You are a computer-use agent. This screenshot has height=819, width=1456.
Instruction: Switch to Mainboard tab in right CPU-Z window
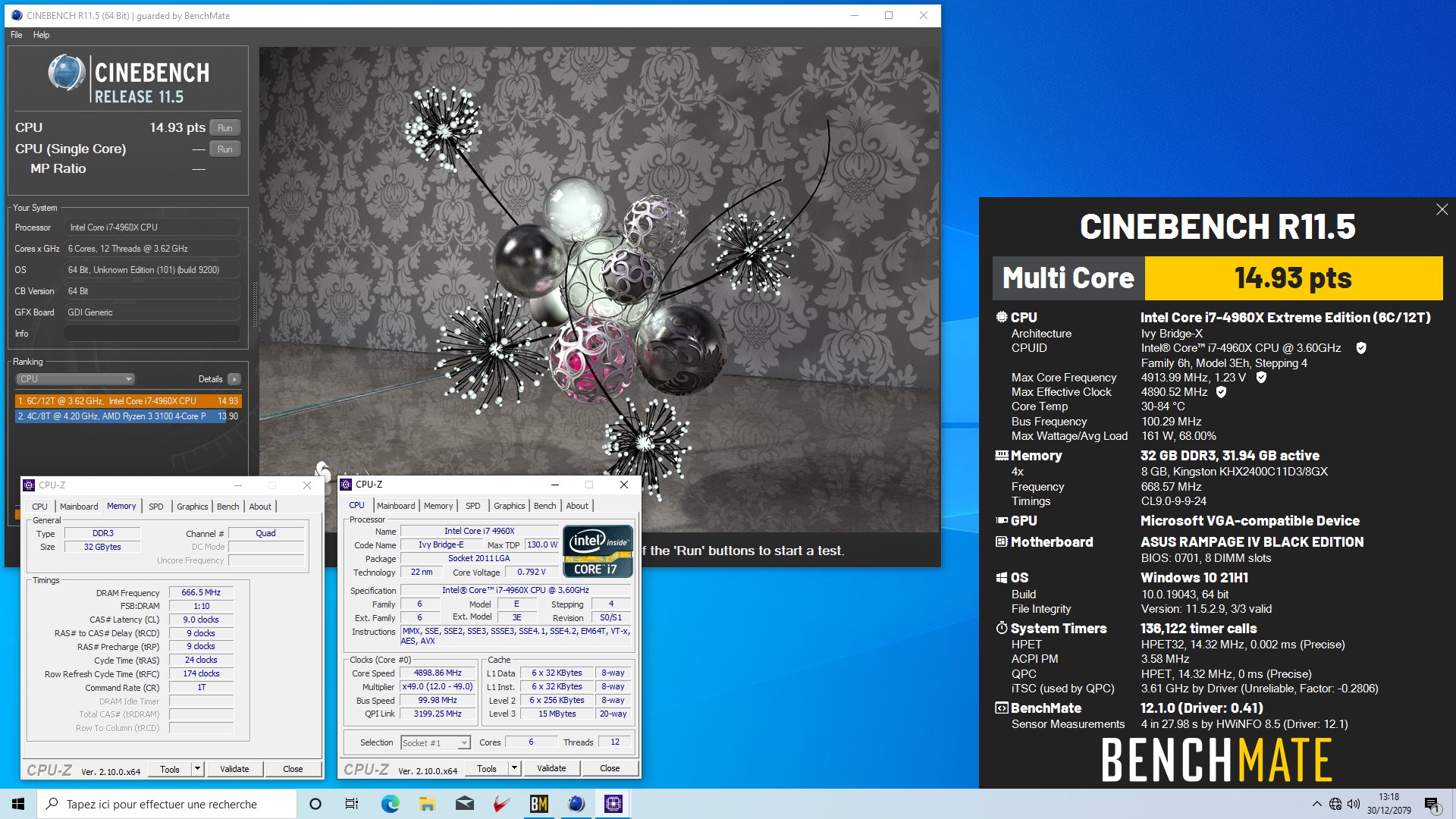click(x=396, y=506)
